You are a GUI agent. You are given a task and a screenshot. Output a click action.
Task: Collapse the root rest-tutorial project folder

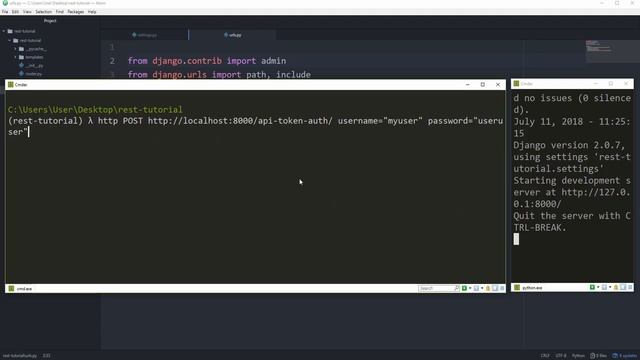(x=4, y=31)
